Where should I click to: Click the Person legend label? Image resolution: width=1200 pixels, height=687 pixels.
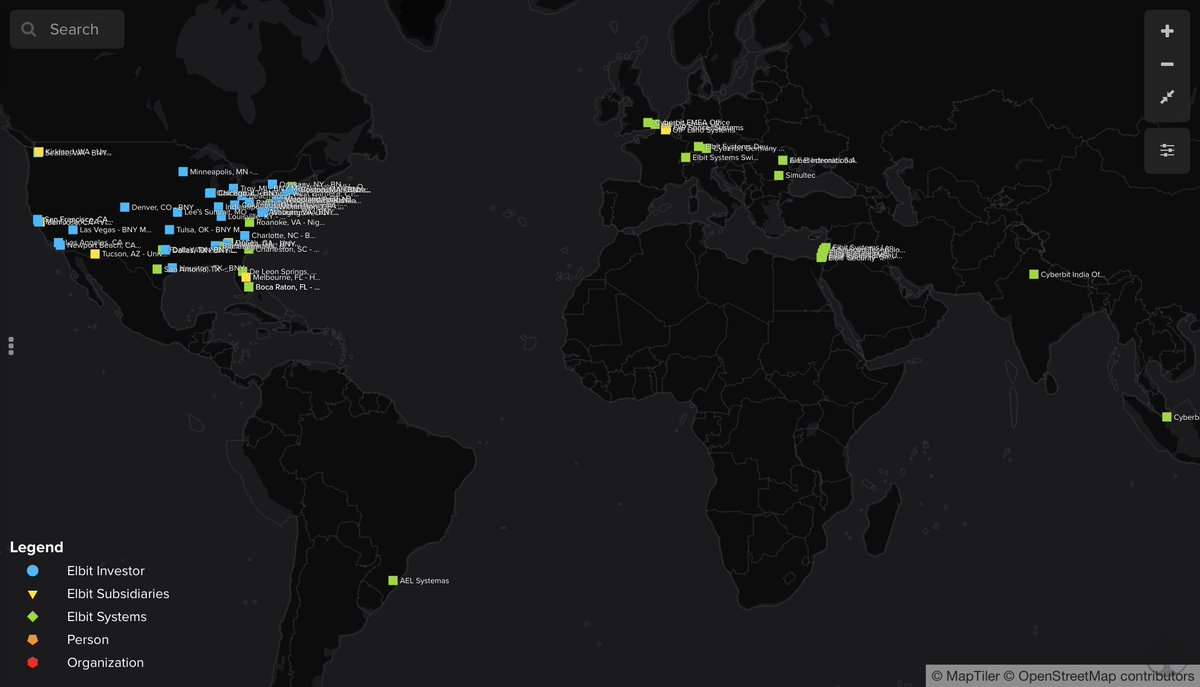(x=88, y=640)
